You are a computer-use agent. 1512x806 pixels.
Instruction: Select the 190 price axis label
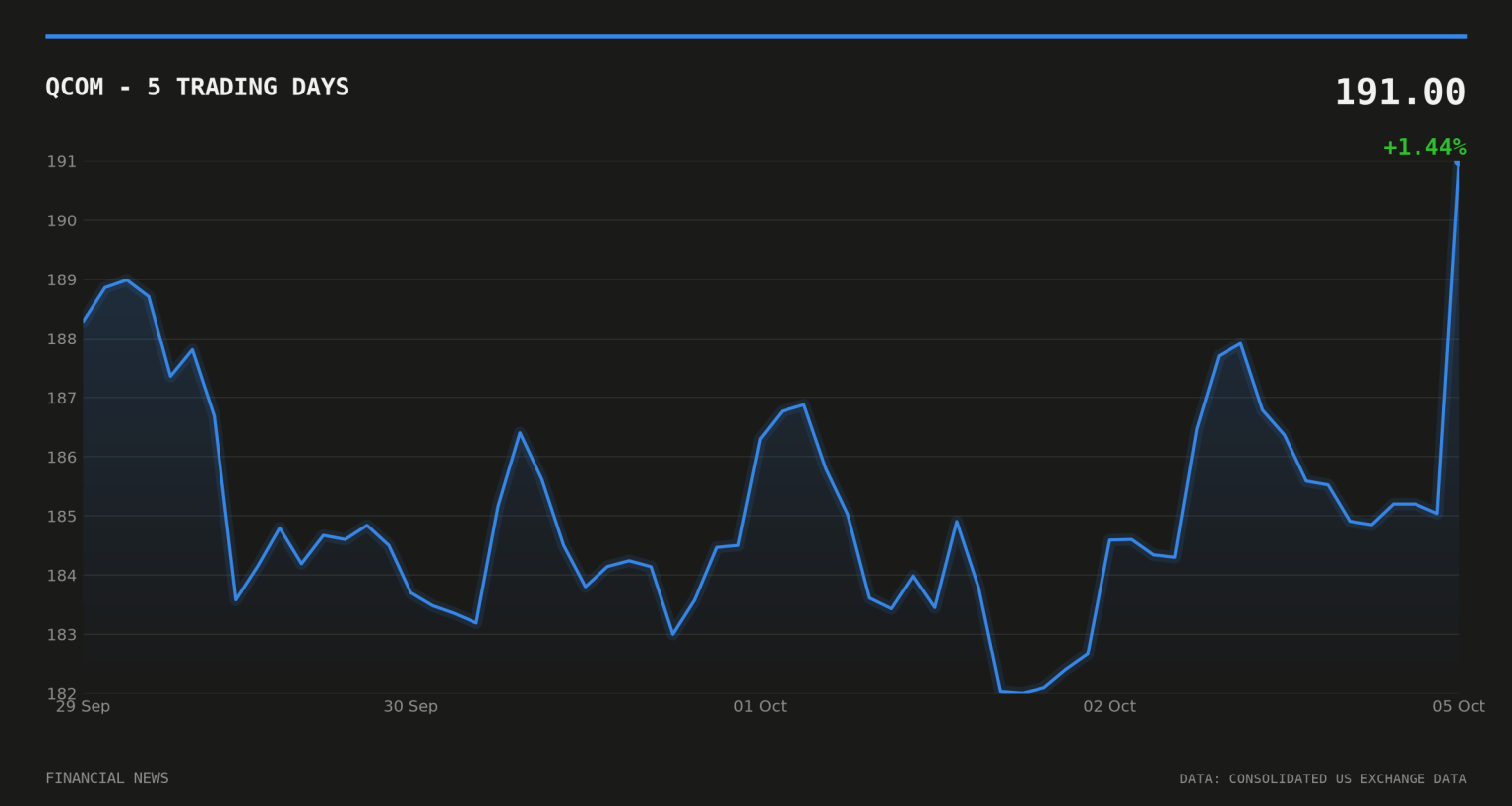coord(62,220)
